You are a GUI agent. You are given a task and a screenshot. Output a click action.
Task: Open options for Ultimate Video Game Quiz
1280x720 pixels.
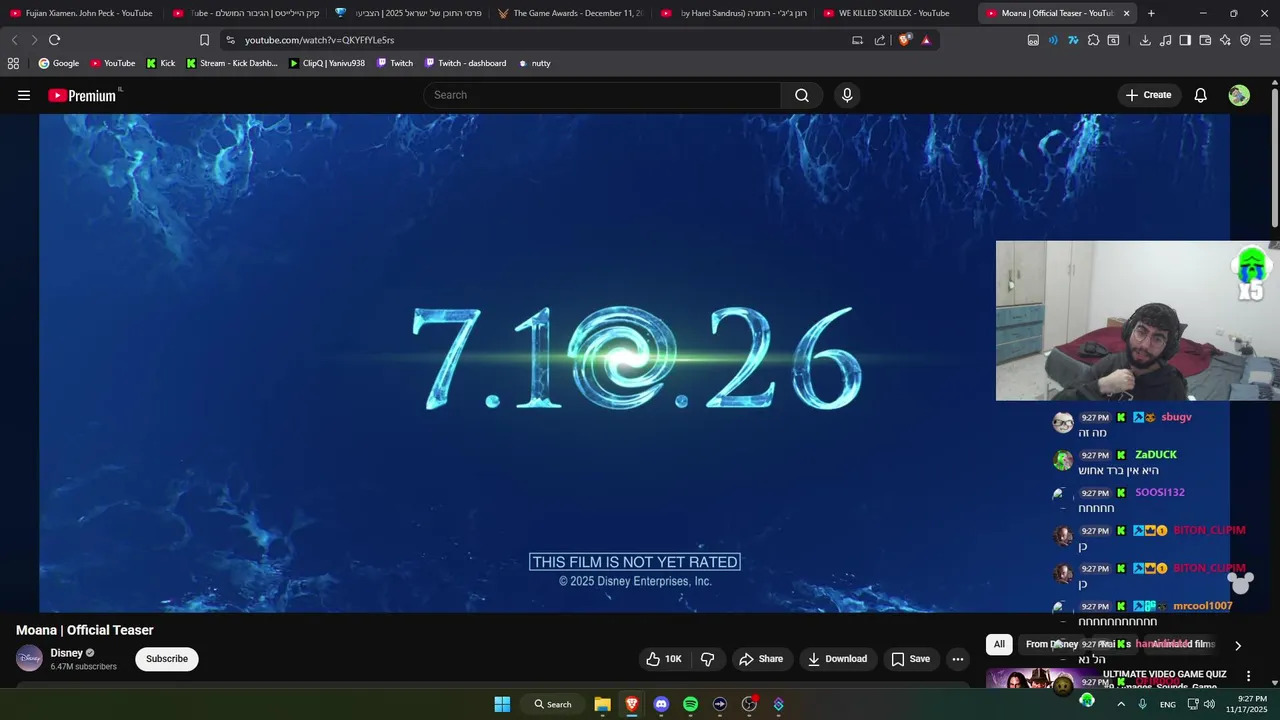tap(1248, 676)
